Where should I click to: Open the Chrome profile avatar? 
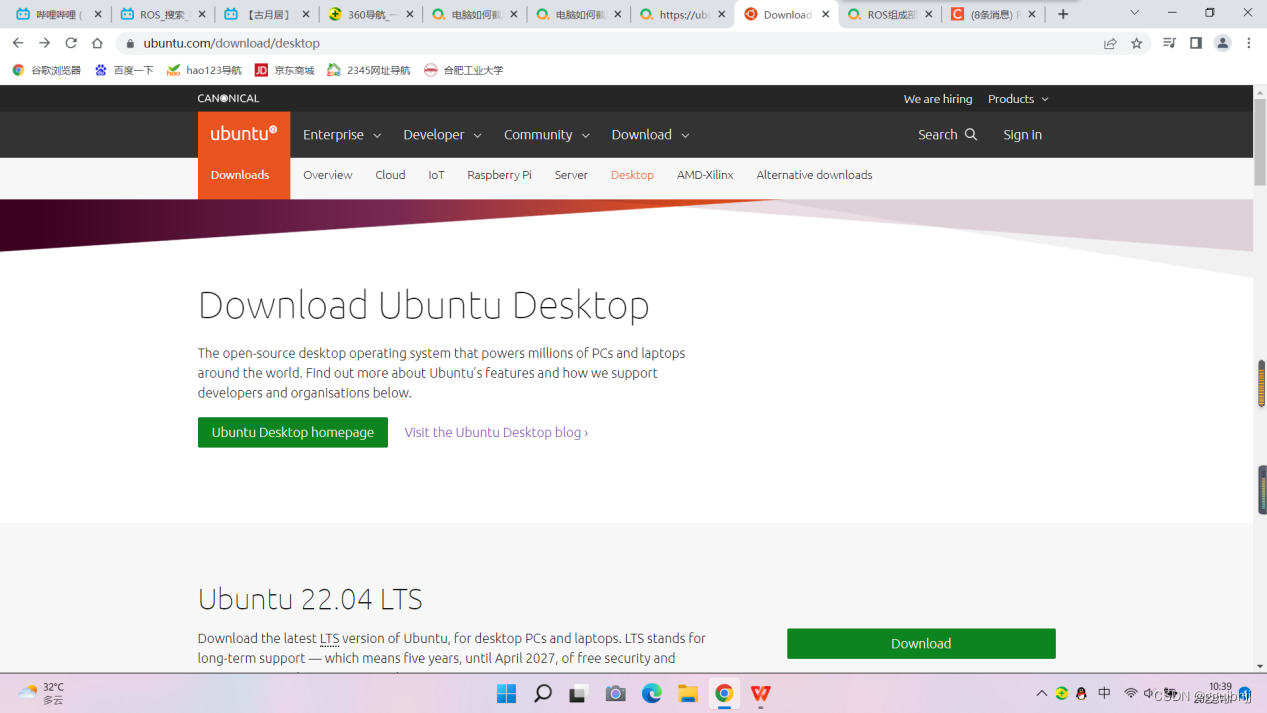[x=1222, y=43]
